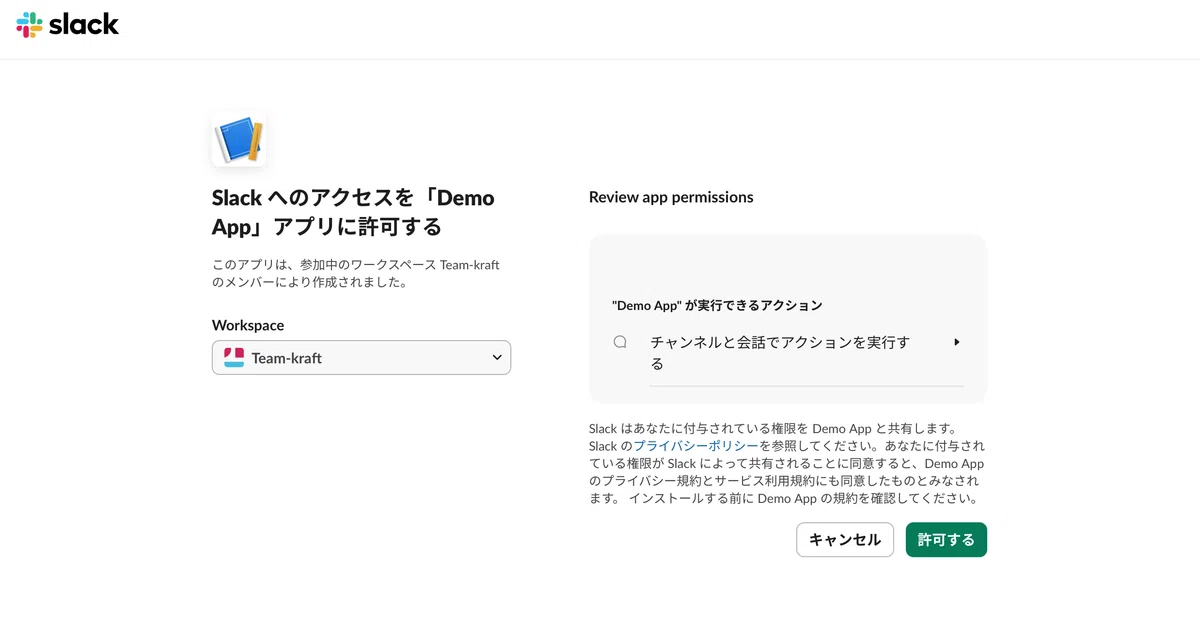Viewport: 1200px width, 621px height.
Task: Expand チャンネルと会話でアクションを実行する permission row
Action: tap(788, 354)
